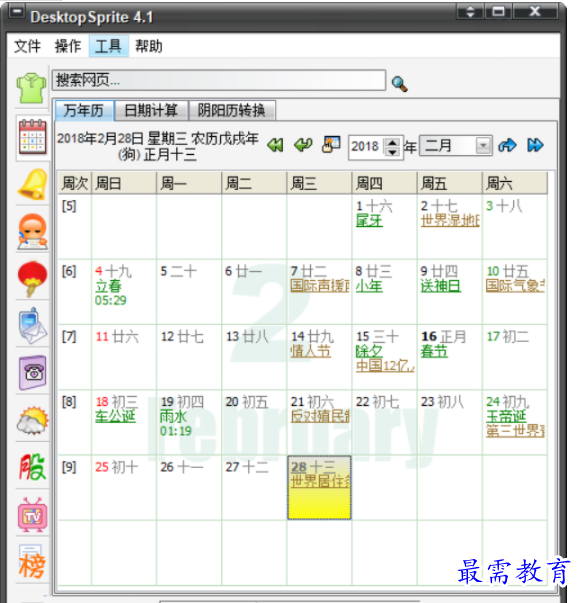
Task: Open the 小年 link on February 8
Action: tap(369, 286)
